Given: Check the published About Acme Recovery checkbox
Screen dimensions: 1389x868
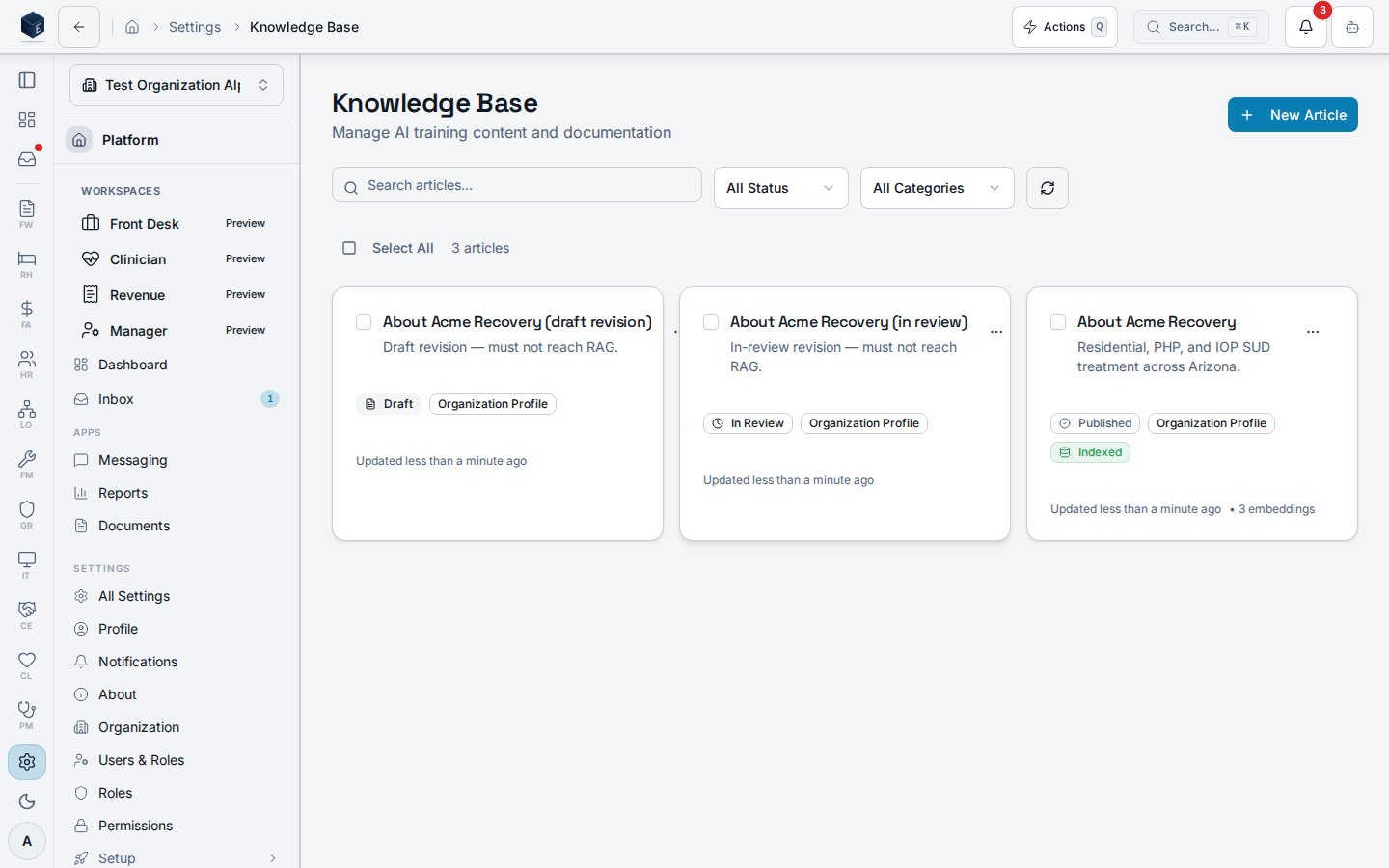Looking at the screenshot, I should (1058, 322).
